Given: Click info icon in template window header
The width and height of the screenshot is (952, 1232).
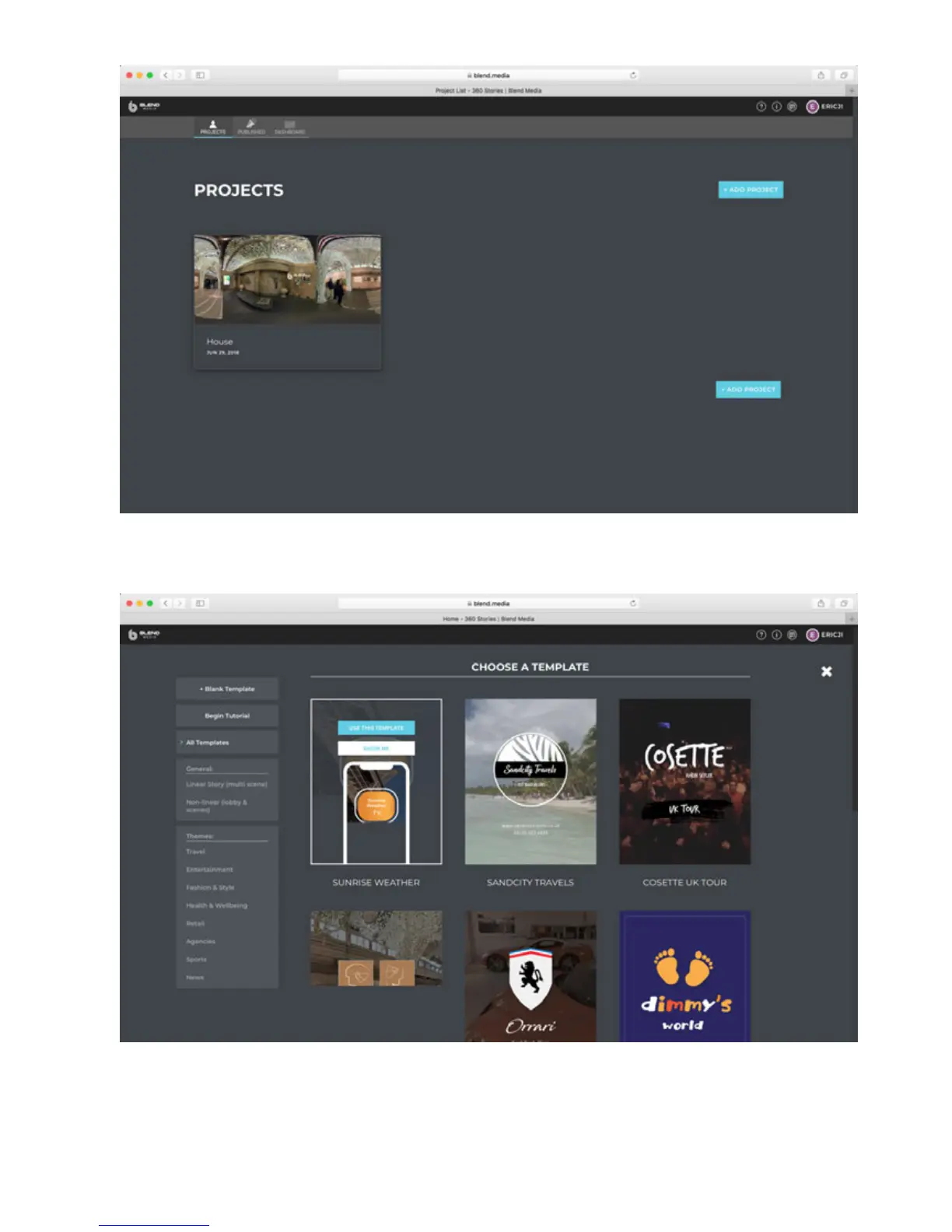Looking at the screenshot, I should point(776,635).
